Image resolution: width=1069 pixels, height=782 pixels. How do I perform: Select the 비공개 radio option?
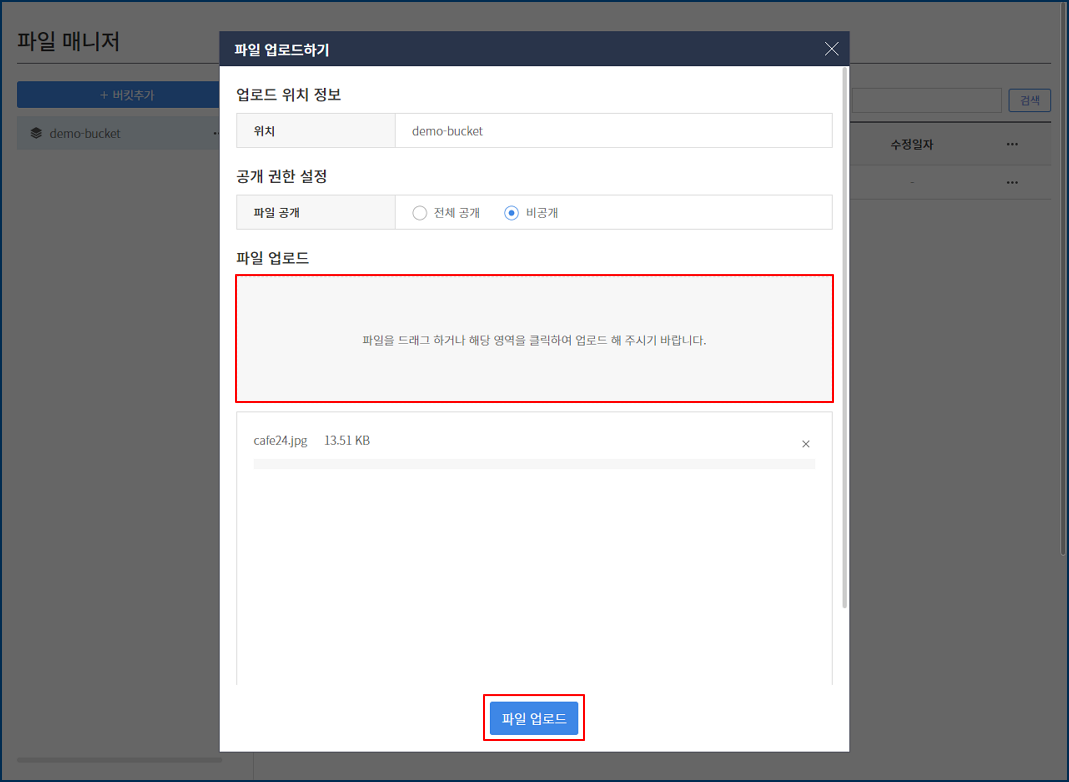[512, 213]
